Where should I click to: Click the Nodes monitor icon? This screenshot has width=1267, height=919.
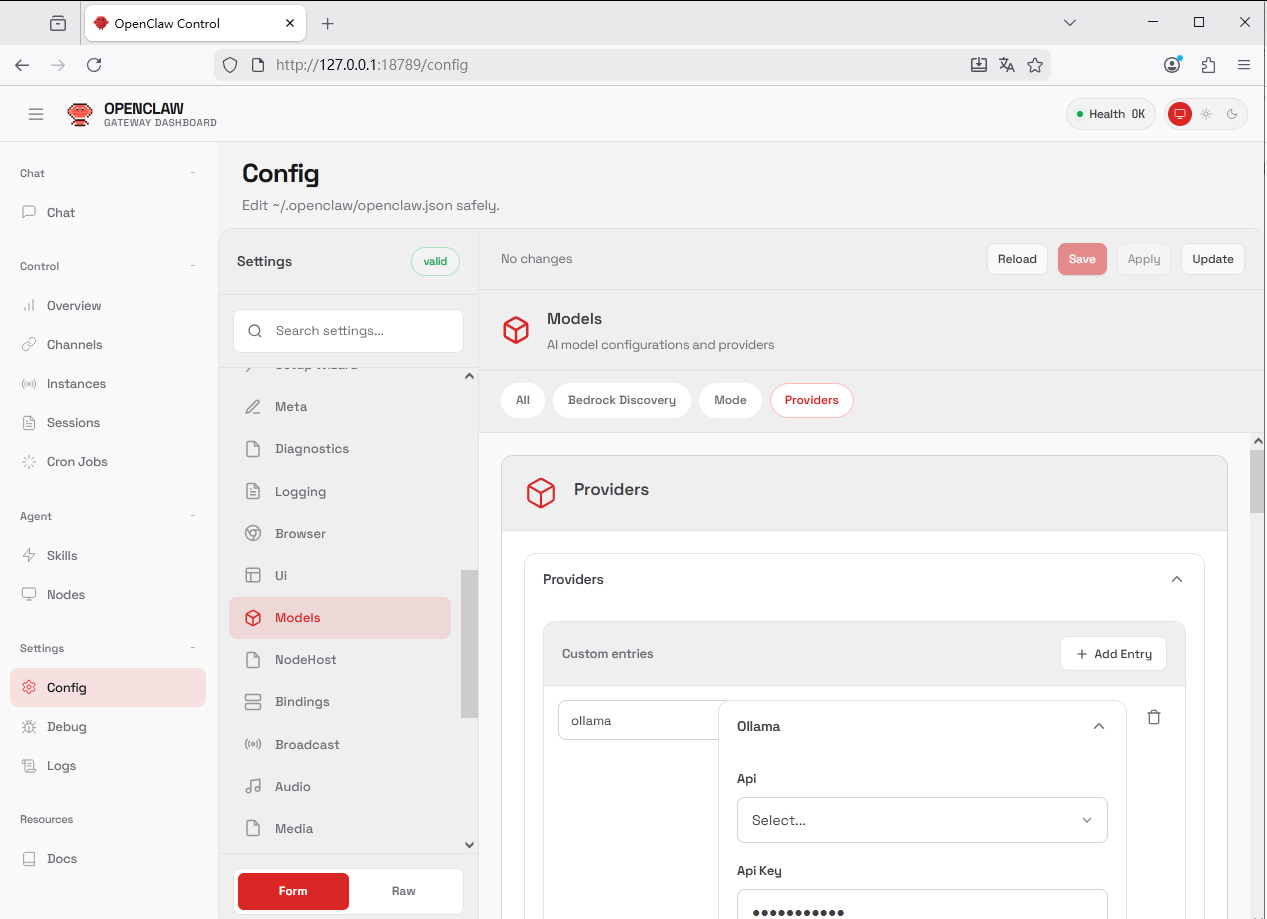tap(28, 594)
